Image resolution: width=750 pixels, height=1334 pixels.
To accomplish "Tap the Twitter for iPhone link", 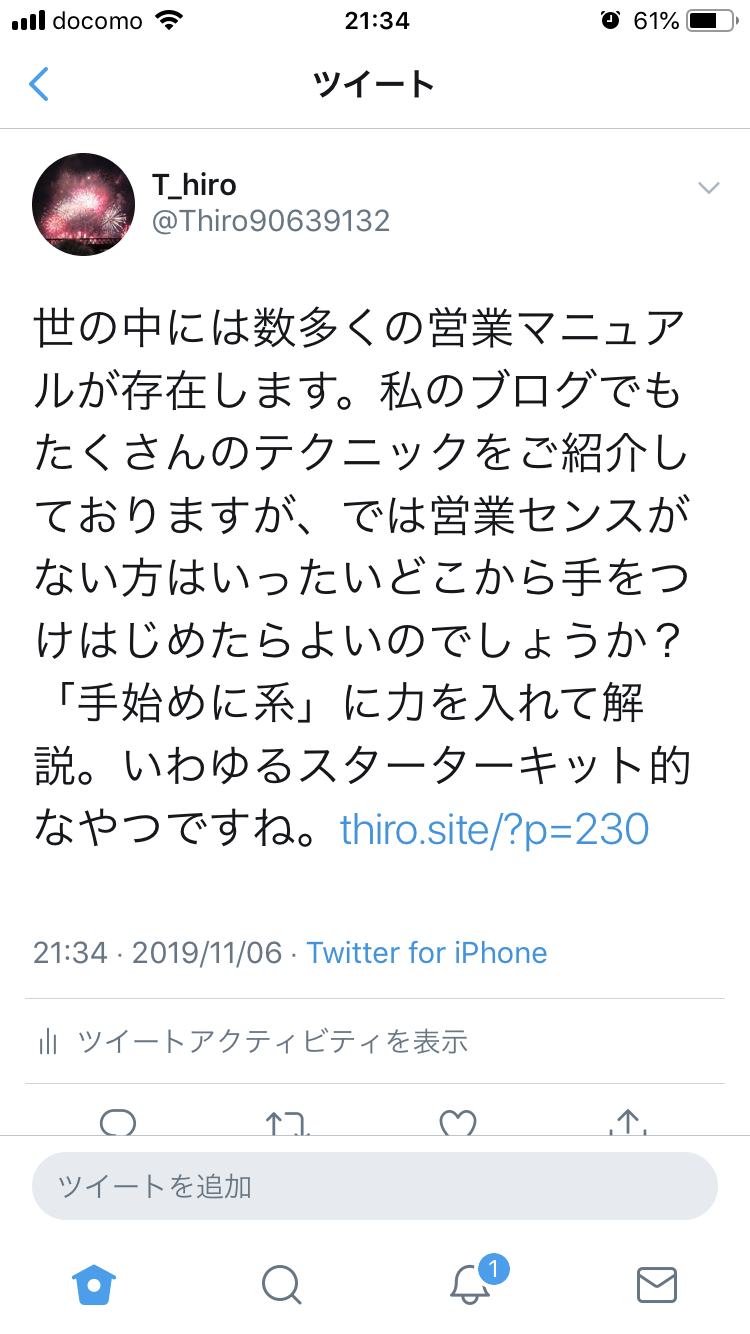I will pos(427,952).
